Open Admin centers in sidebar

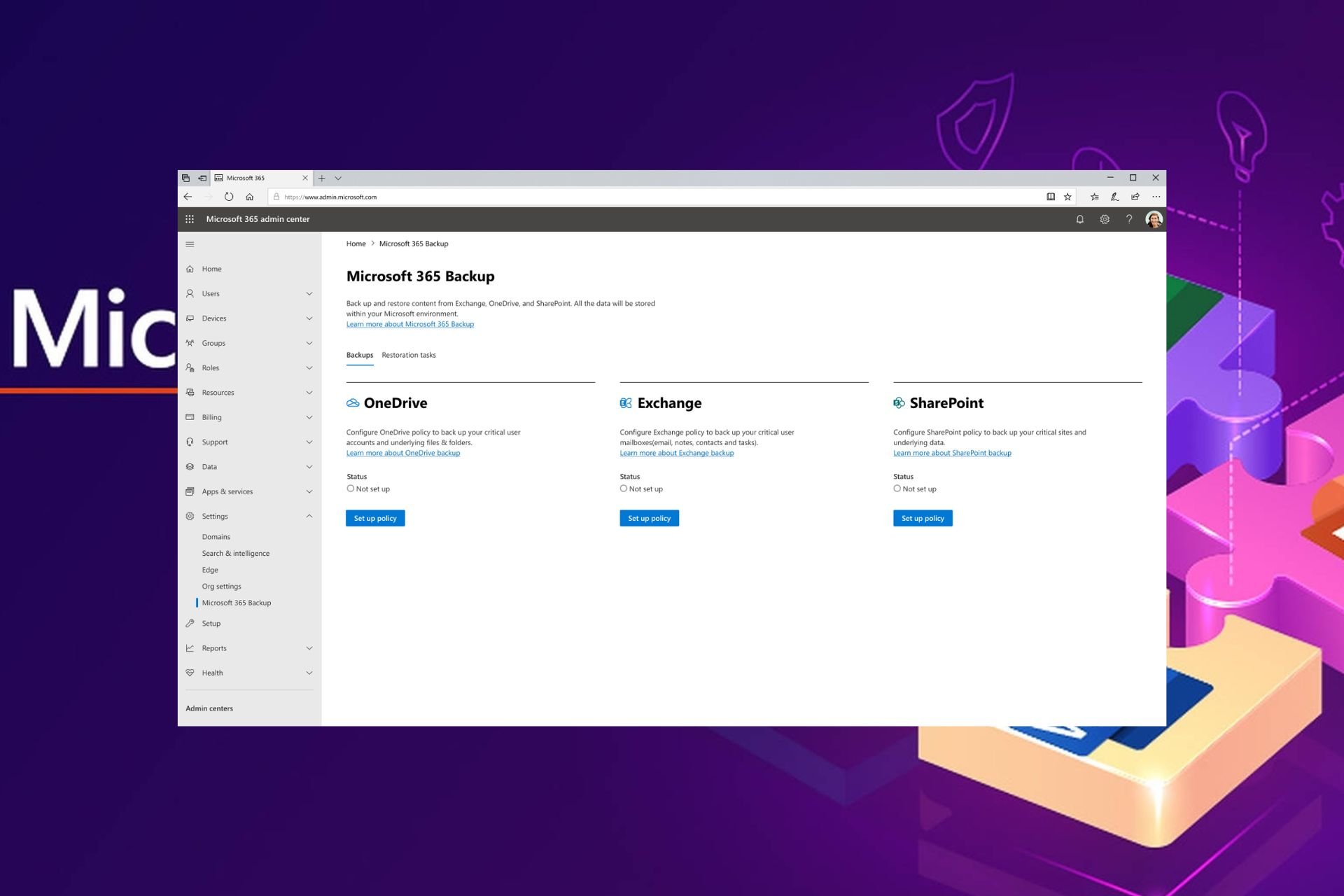click(209, 708)
